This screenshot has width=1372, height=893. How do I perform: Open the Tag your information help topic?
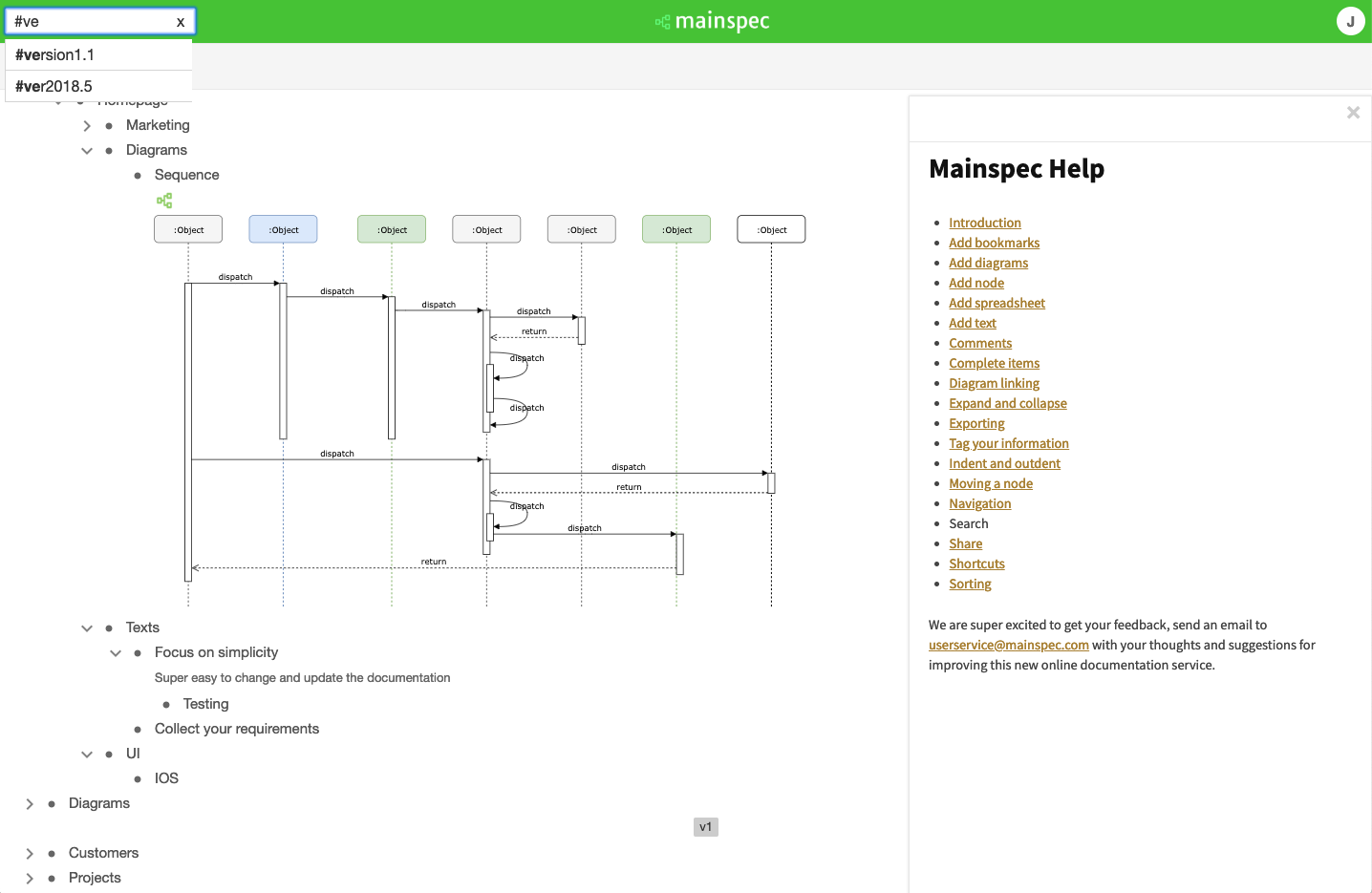(x=1009, y=443)
